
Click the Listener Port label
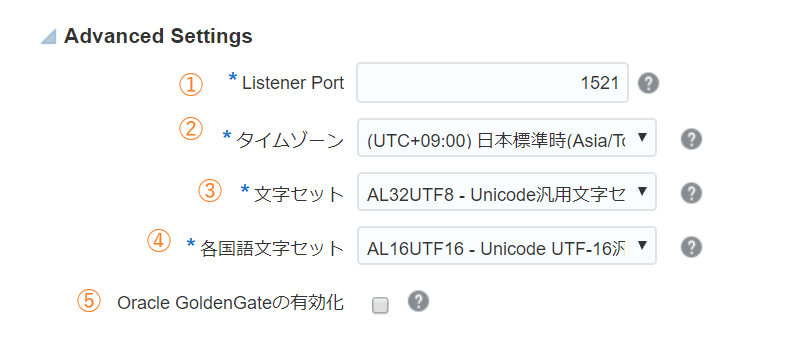point(293,83)
